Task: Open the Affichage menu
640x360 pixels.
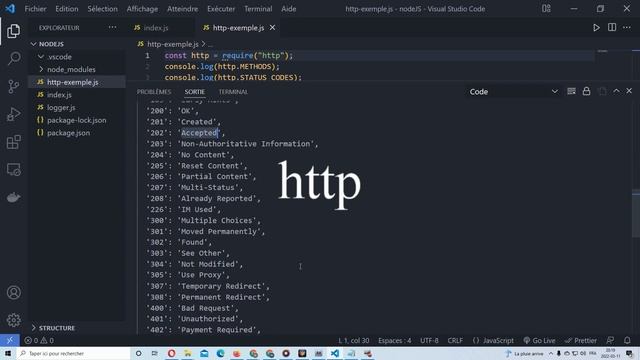Action: pos(142,9)
